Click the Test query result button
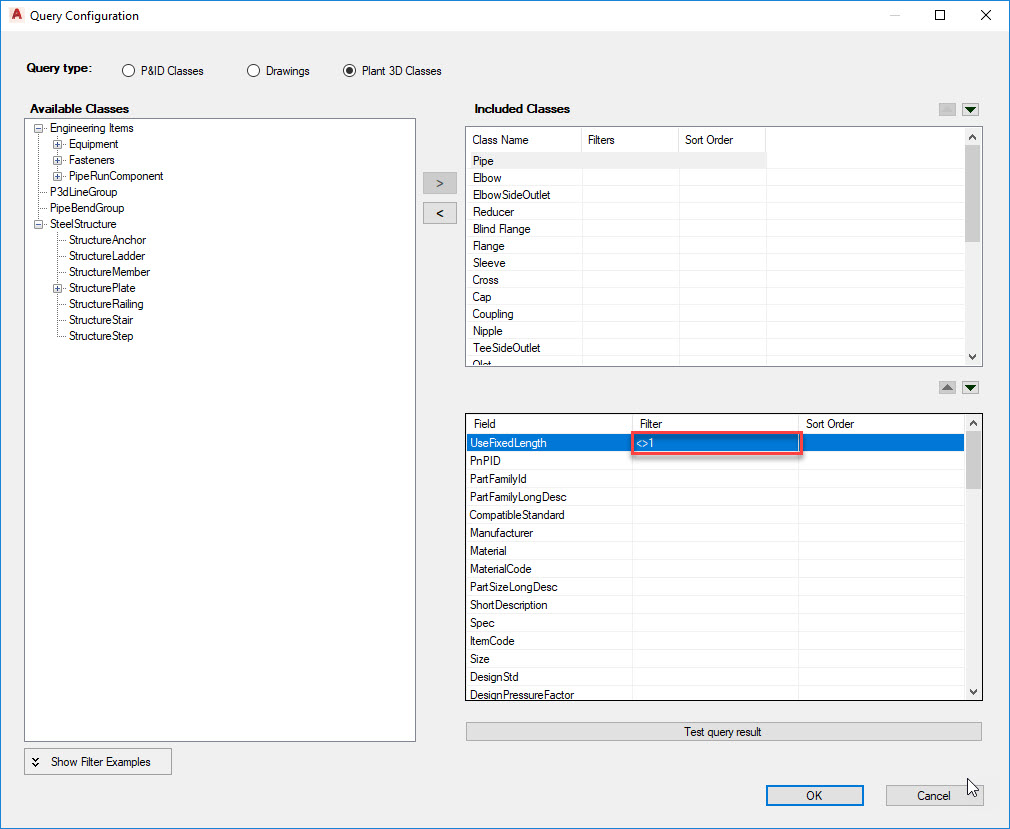The image size is (1010, 829). [x=722, y=731]
